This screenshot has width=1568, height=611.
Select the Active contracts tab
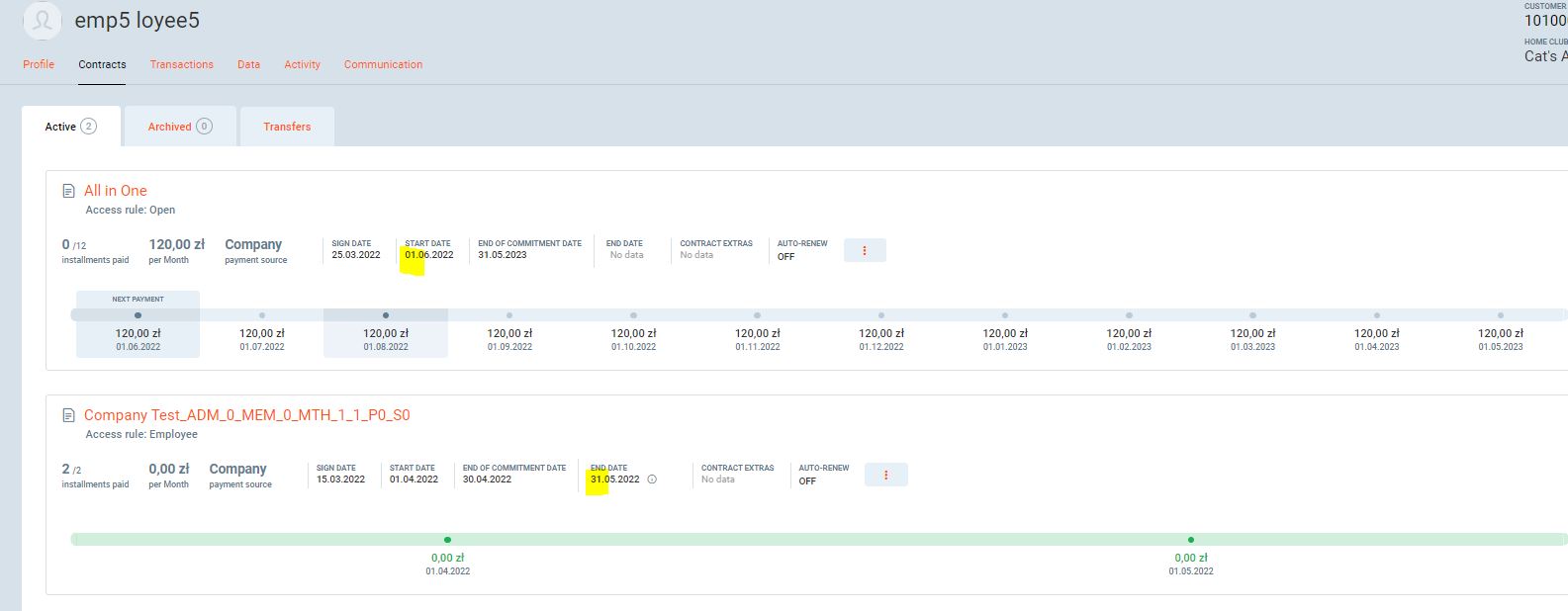point(70,127)
